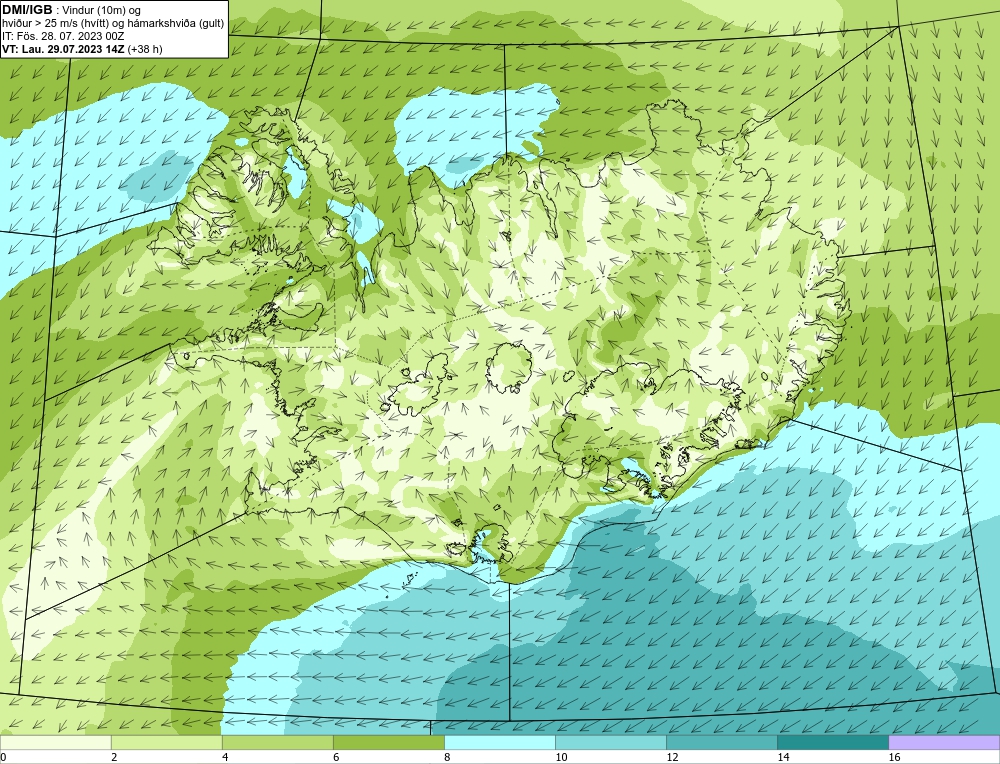Click the 4–6 m/s green legend swatch
1000x764 pixels.
click(x=277, y=742)
